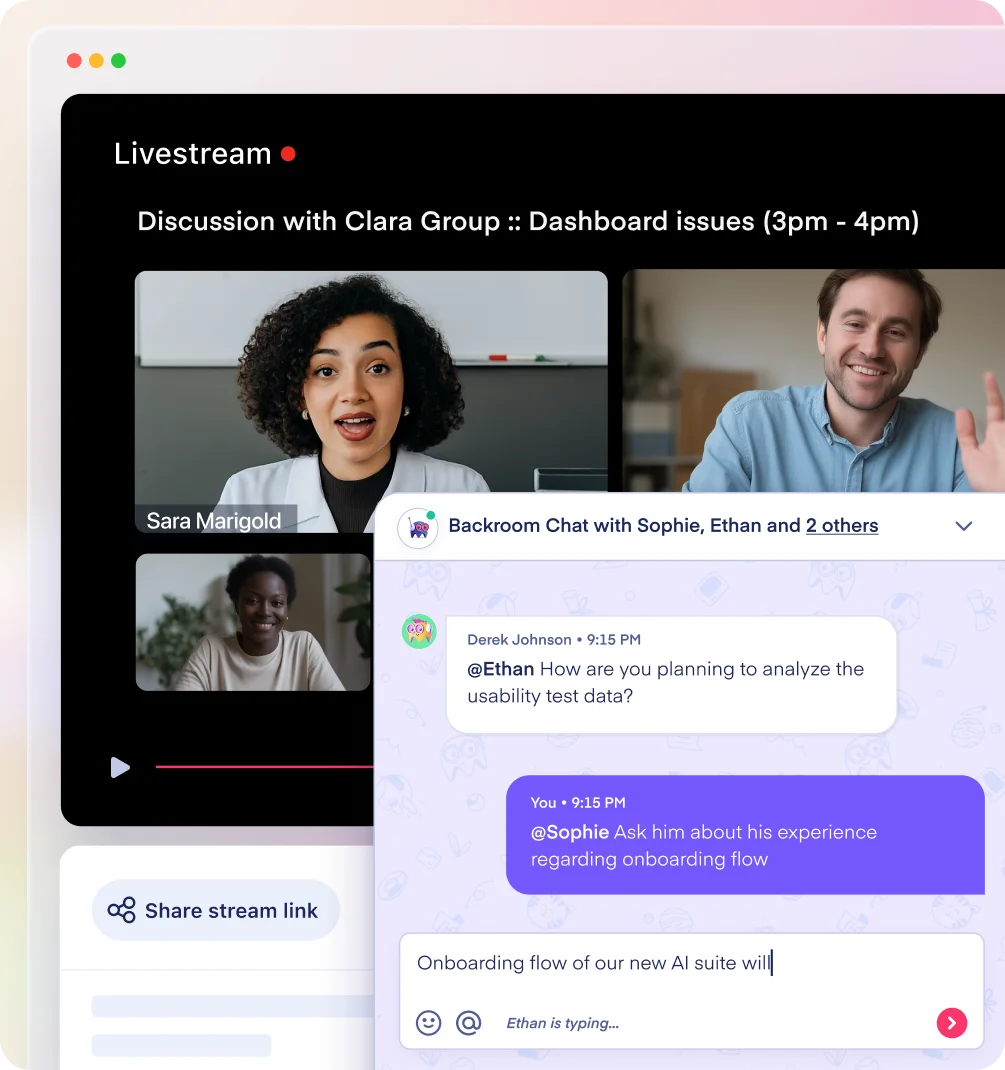Click the 'Derek Johnson • 9:15 PM' message header

coord(554,639)
